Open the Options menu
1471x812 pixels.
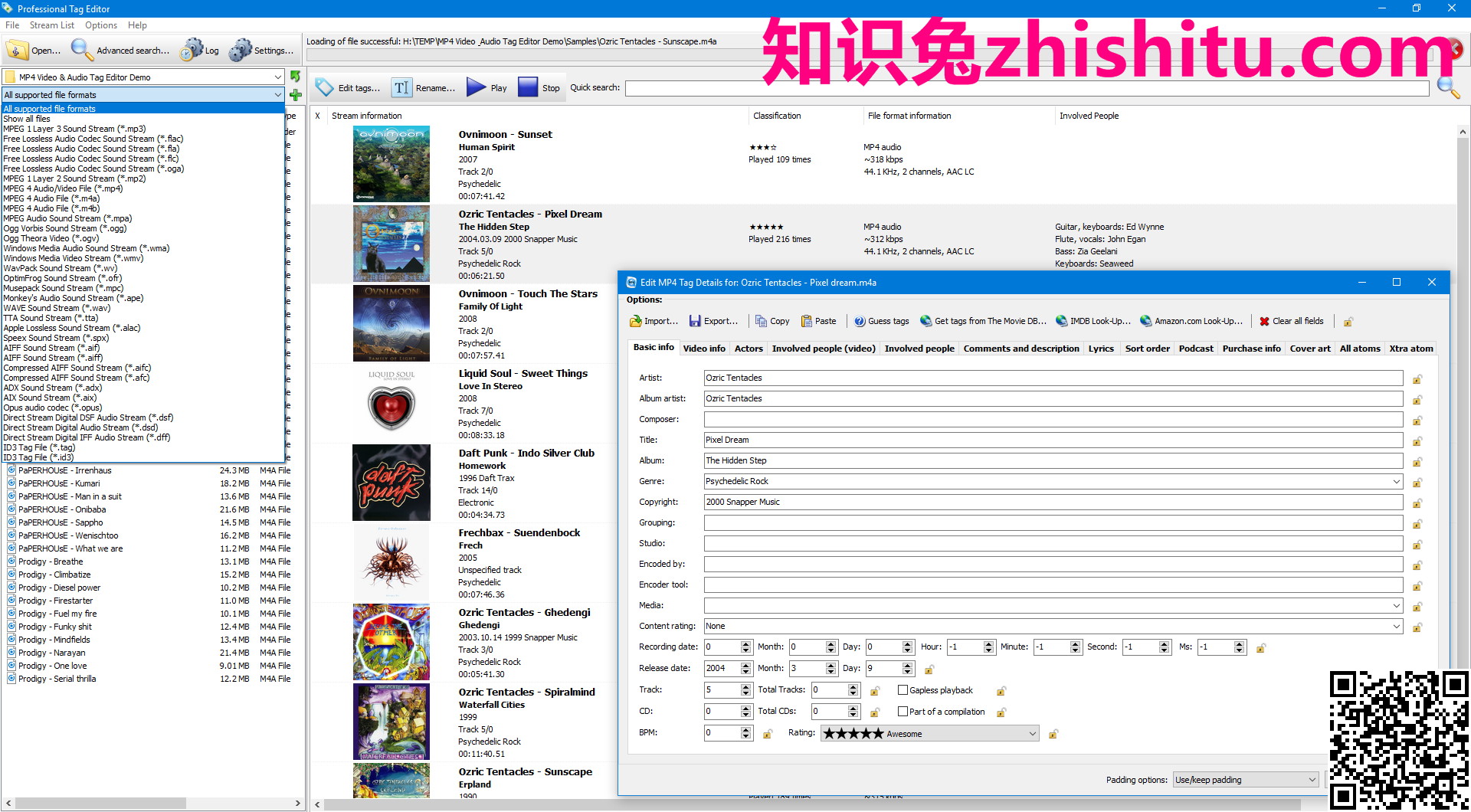(x=101, y=25)
